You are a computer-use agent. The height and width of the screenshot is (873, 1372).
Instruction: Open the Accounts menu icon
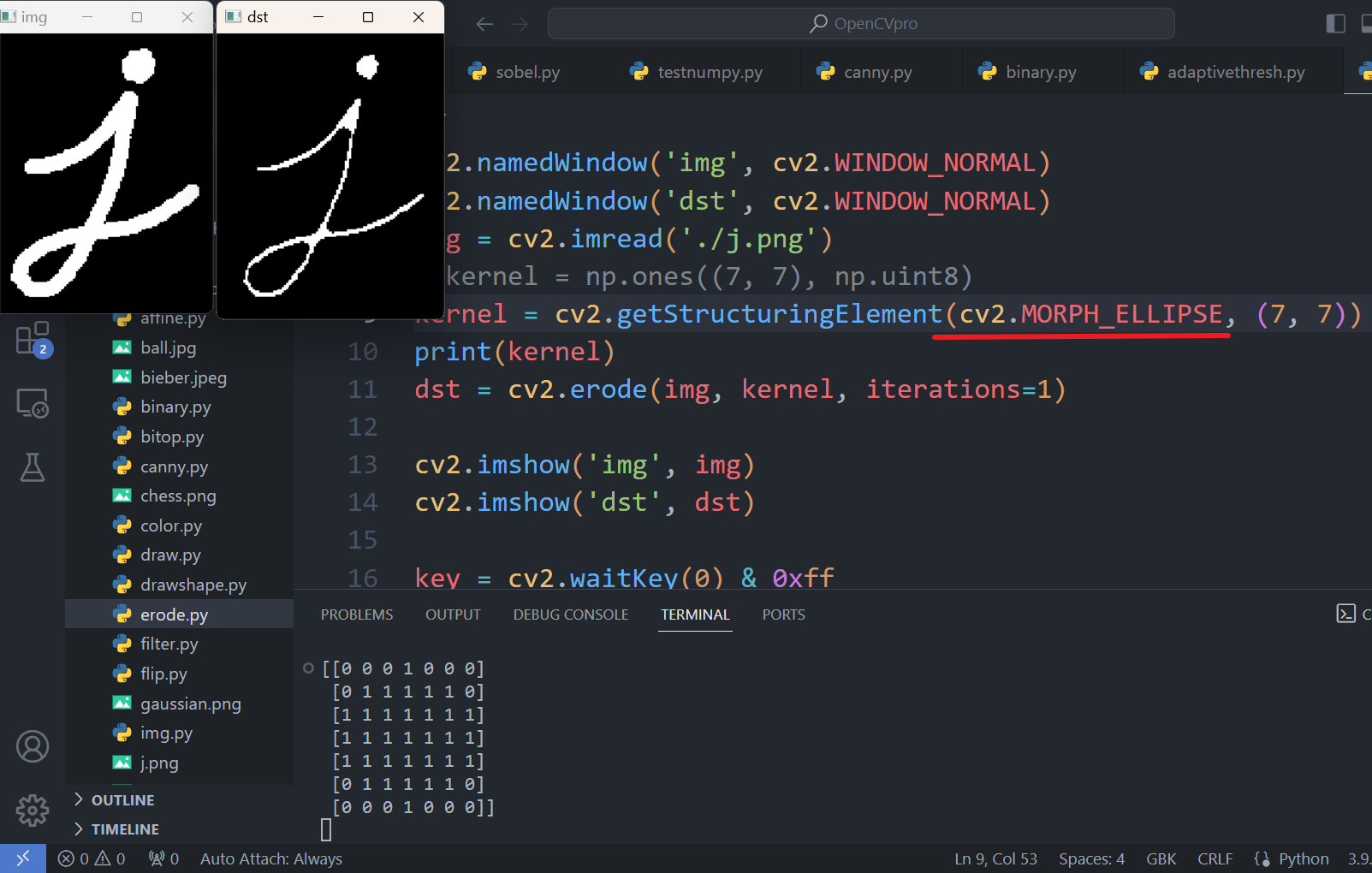[x=33, y=747]
